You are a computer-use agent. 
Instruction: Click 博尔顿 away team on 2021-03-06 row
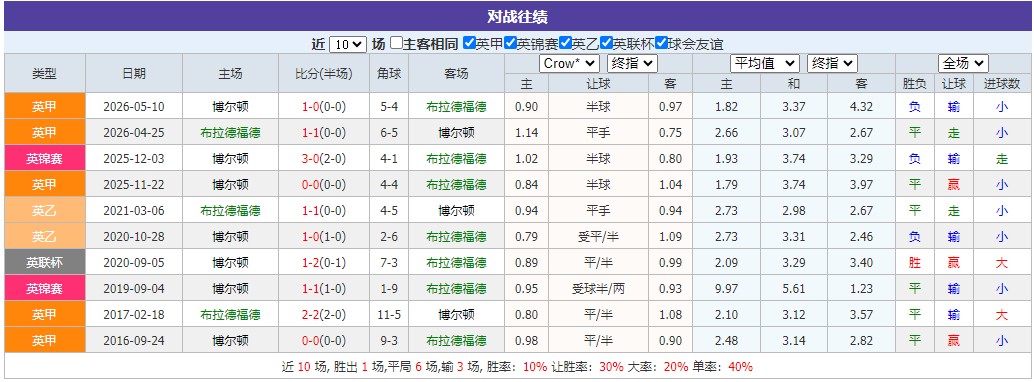[456, 210]
